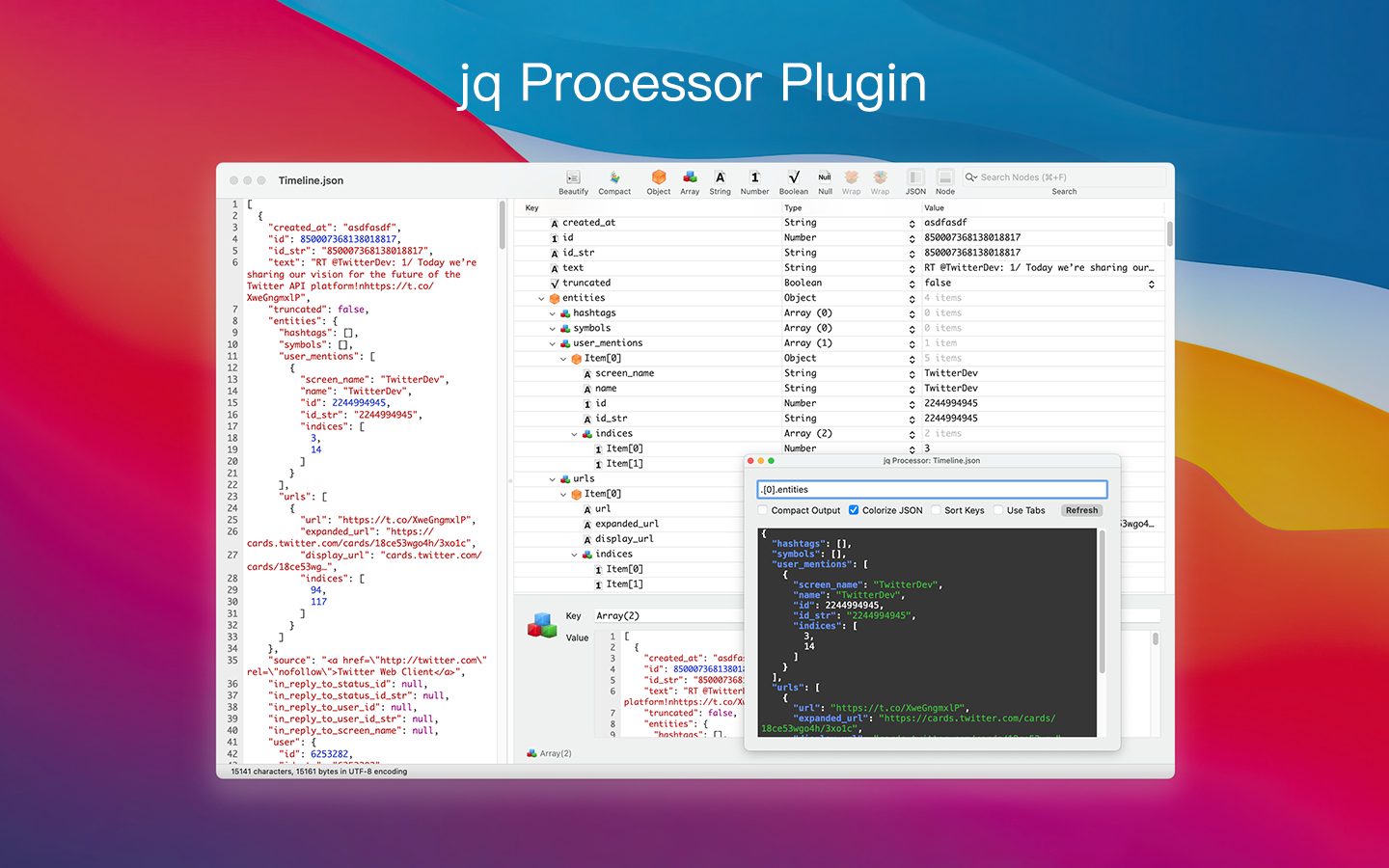Click the Timeline.json title bar
The image size is (1389, 868).
pos(311,180)
